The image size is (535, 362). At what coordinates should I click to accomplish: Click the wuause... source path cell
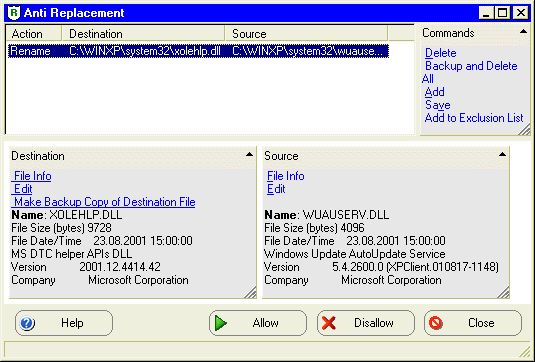[x=307, y=51]
